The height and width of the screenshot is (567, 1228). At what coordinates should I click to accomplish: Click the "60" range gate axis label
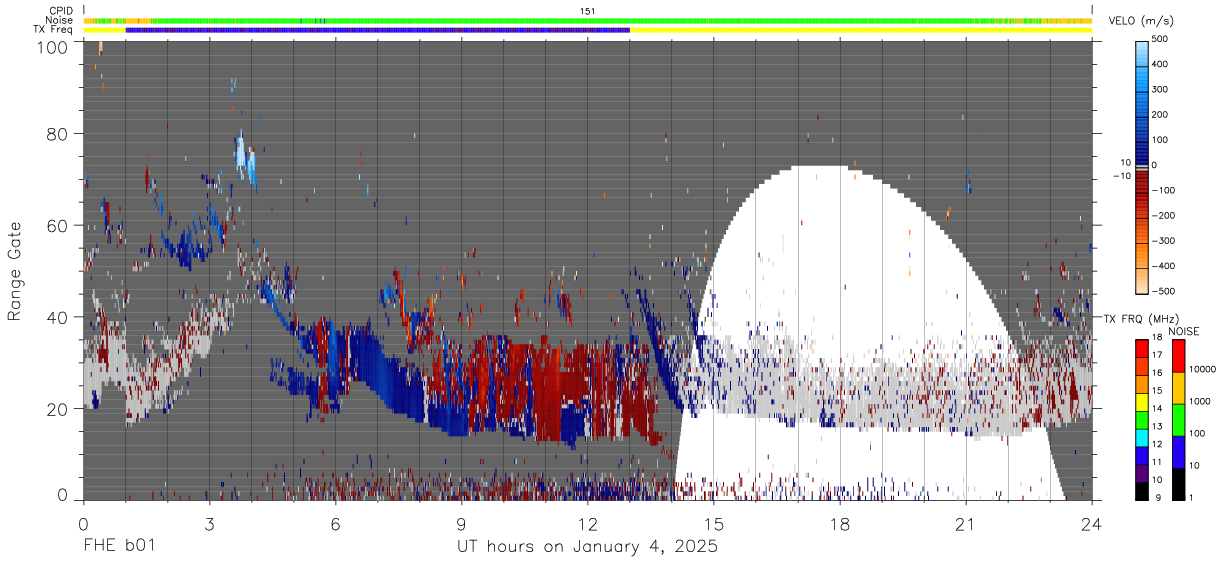(x=57, y=225)
